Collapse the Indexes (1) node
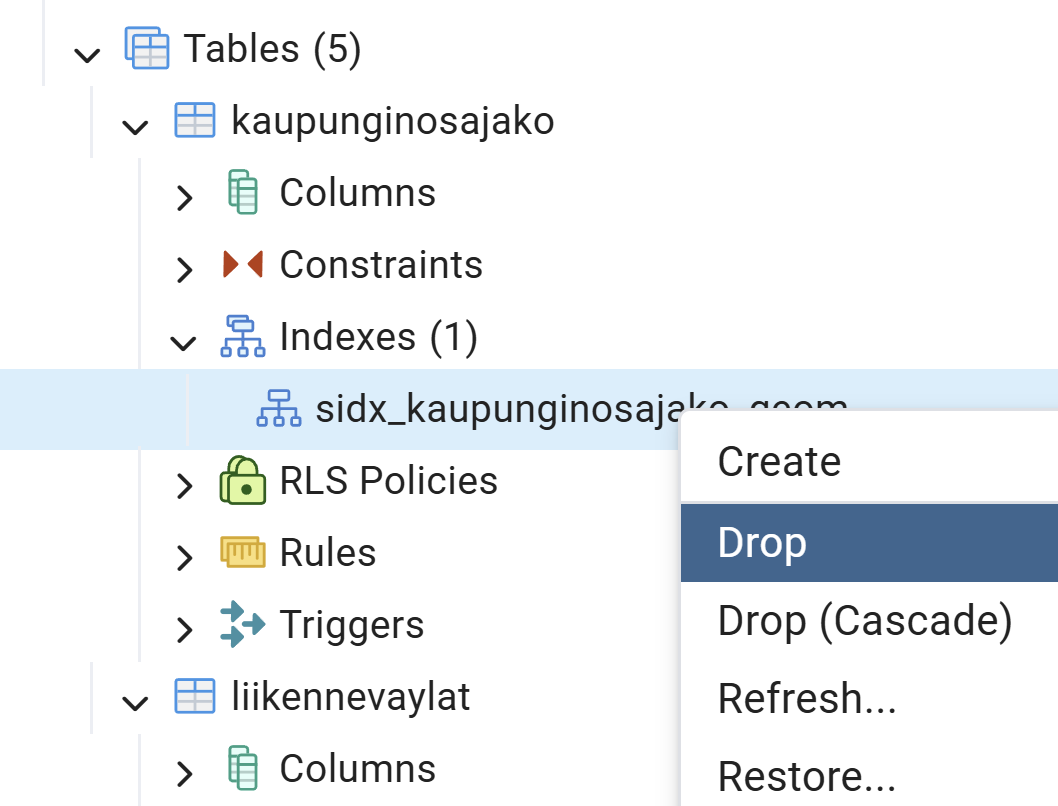Screen dimensions: 1058x806 183,341
